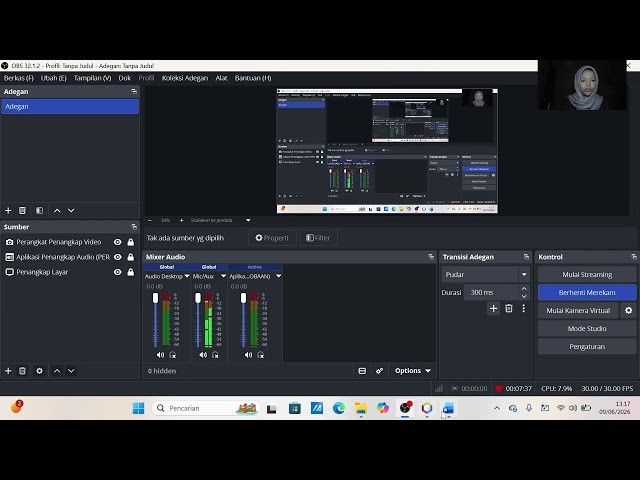
Task: Open source properties gear in Sumber toolbar
Action: click(x=39, y=371)
